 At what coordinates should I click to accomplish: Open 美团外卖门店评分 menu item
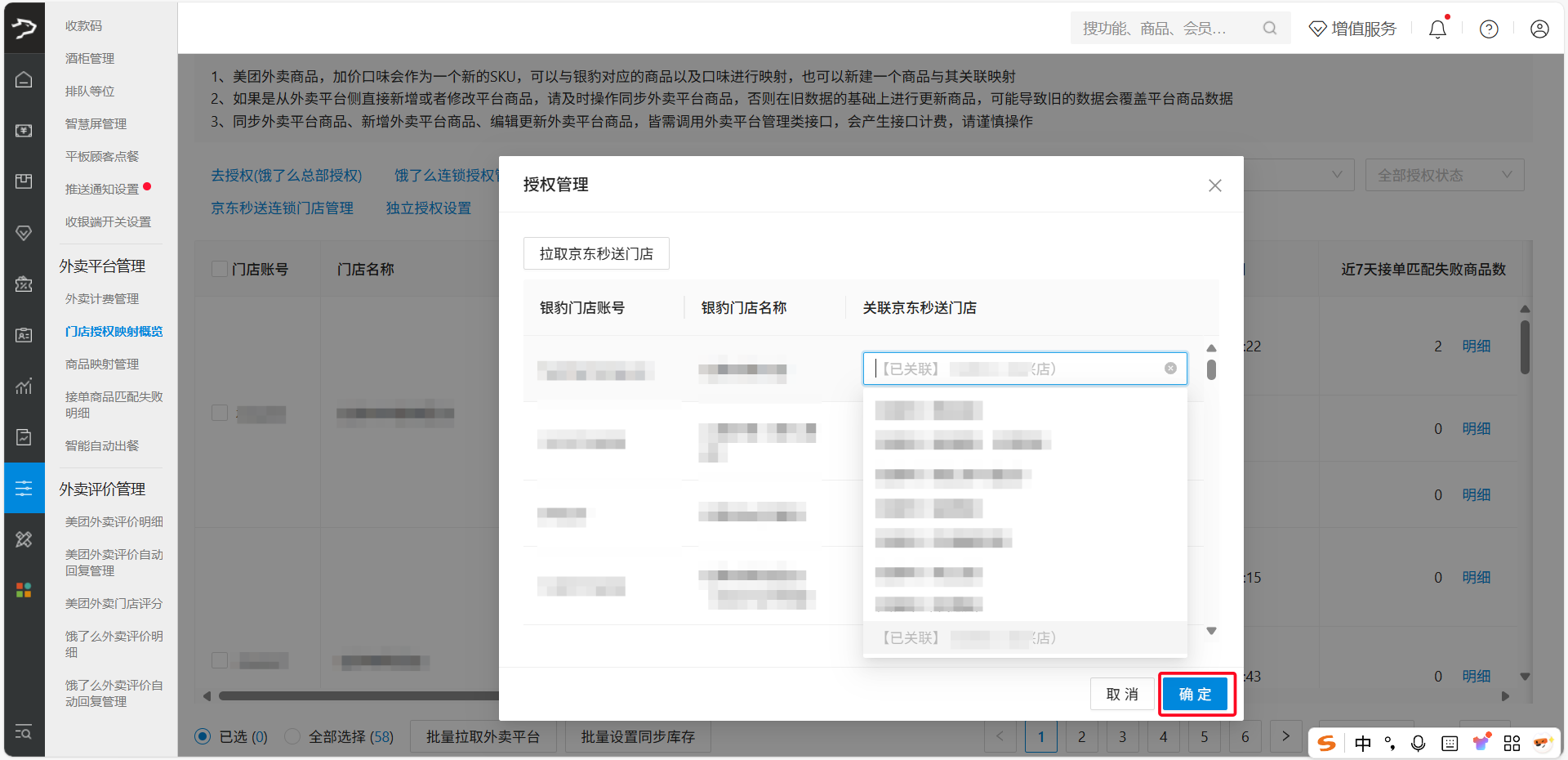pos(114,603)
